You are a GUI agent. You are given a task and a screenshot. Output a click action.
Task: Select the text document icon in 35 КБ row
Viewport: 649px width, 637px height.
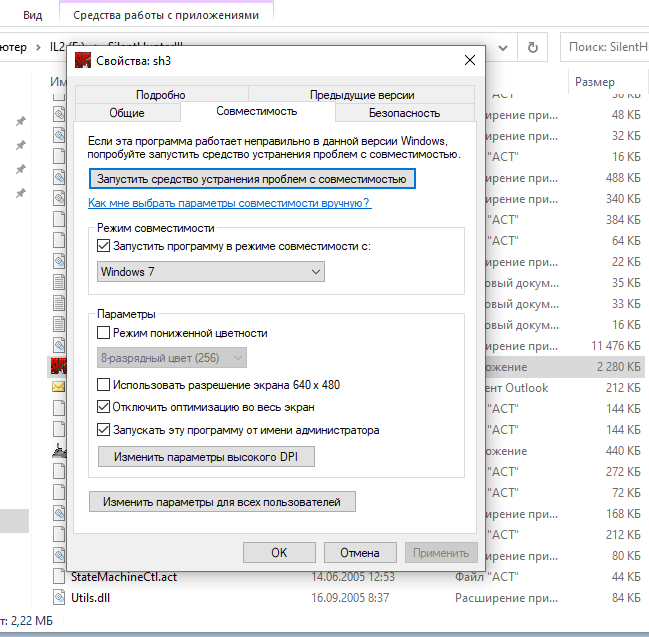click(x=59, y=282)
